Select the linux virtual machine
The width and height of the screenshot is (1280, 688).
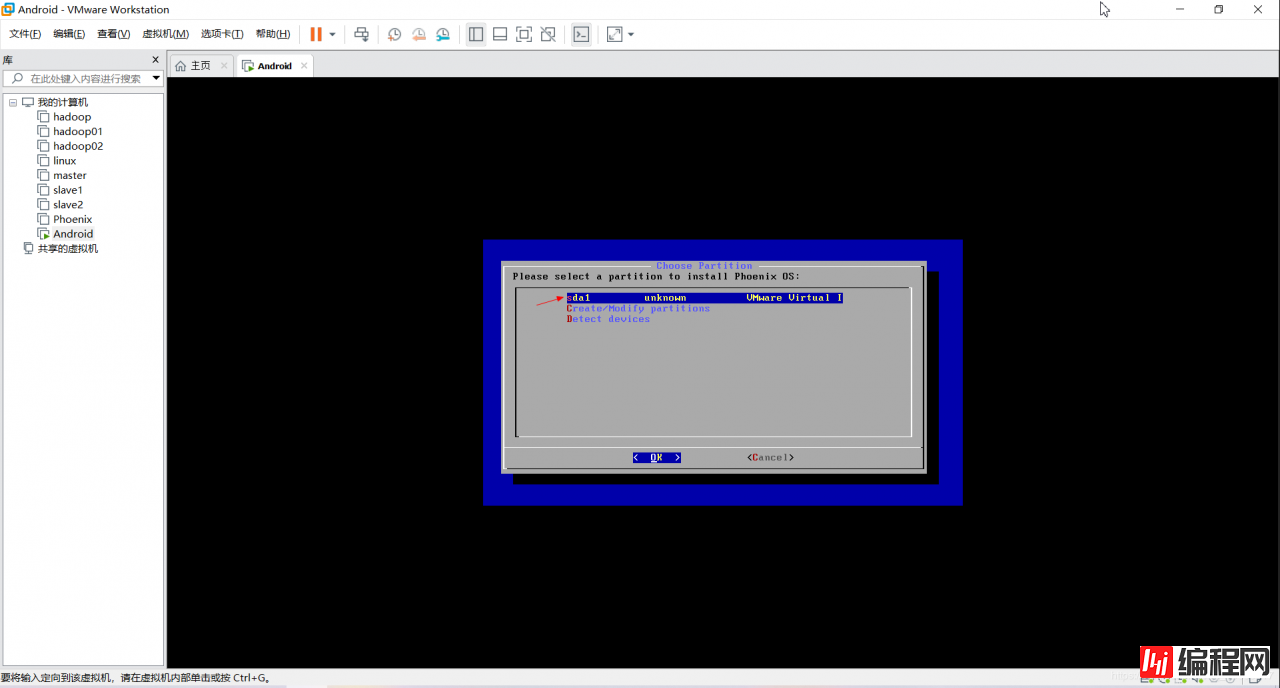tap(65, 160)
